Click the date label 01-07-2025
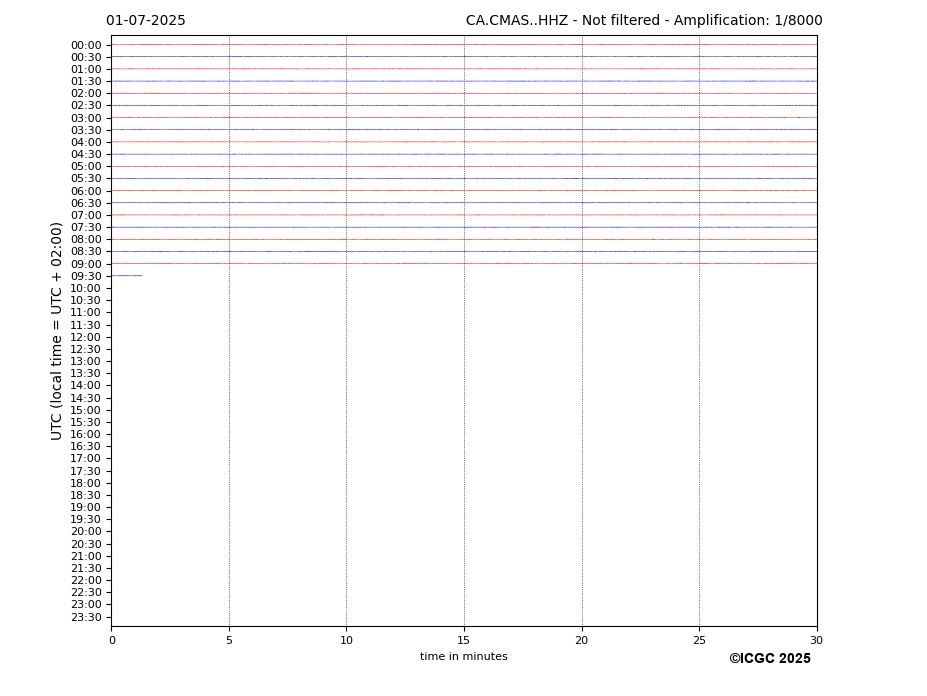This screenshot has height=696, width=927. (x=145, y=21)
